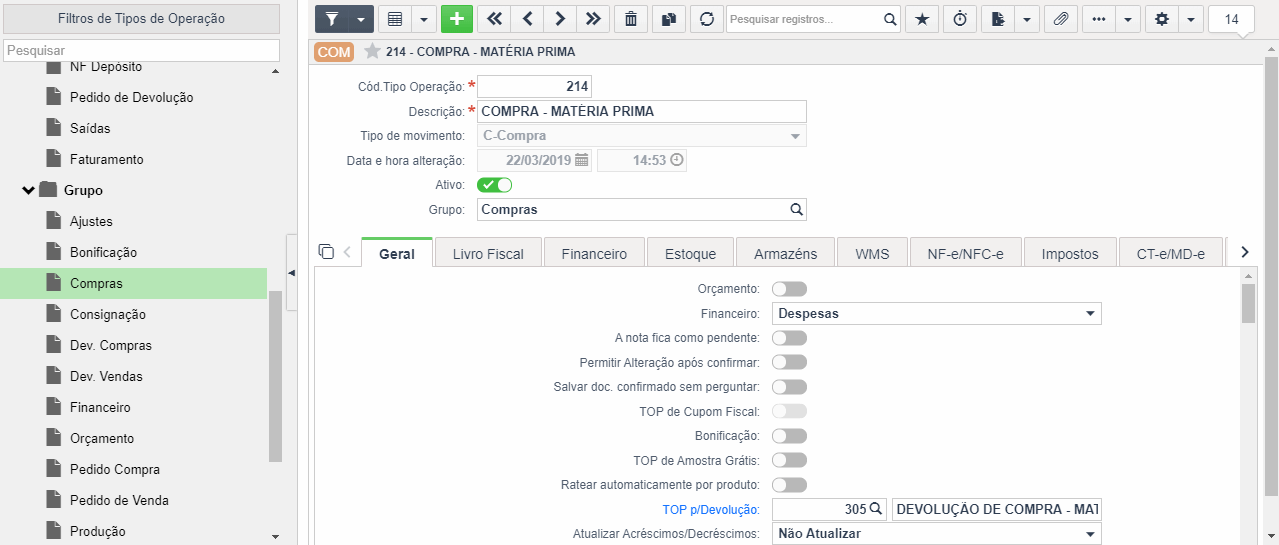Screen dimensions: 1279x545
Task: Duplicate the current record
Action: pos(668,19)
